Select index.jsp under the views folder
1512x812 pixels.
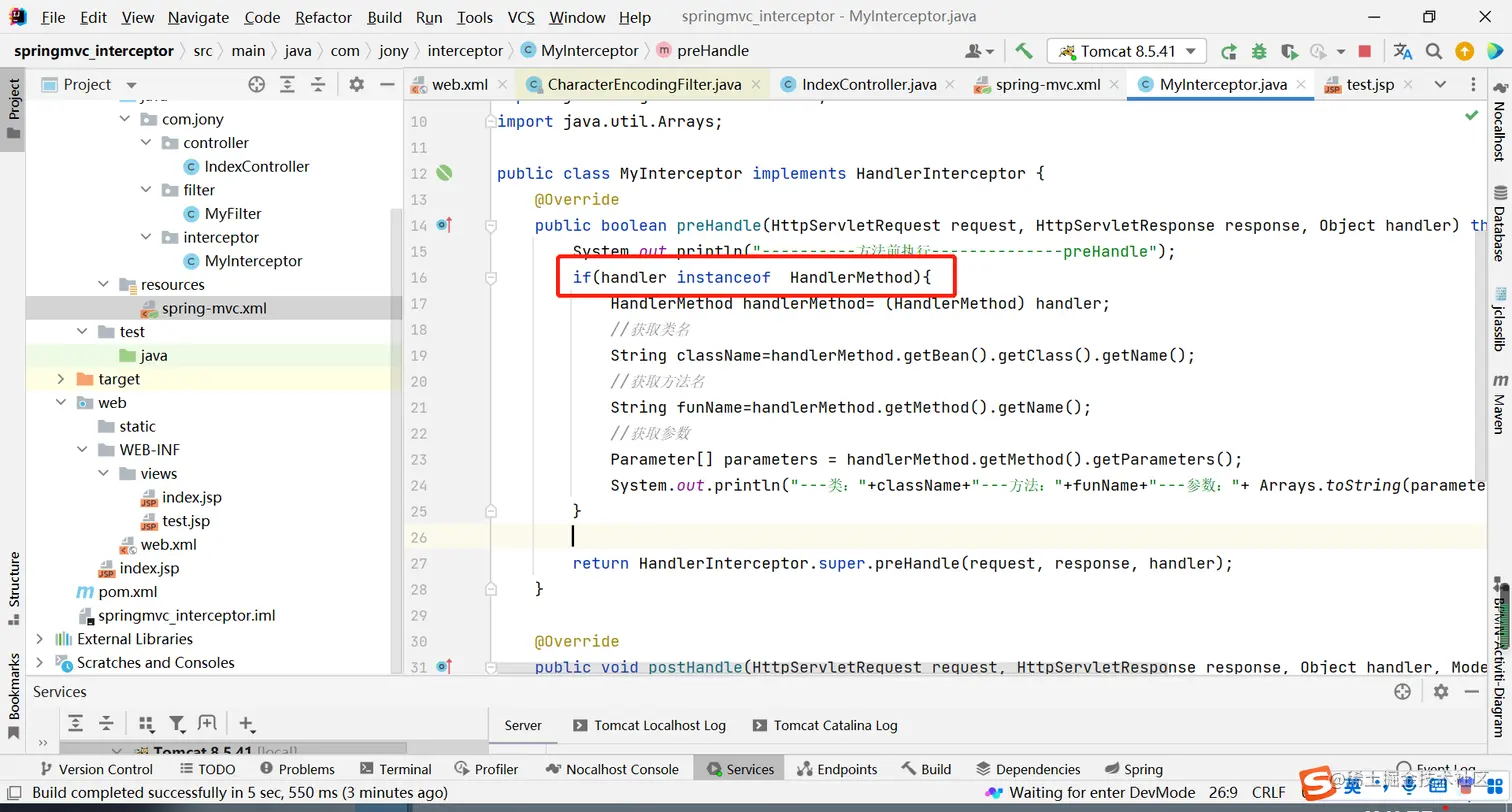191,497
